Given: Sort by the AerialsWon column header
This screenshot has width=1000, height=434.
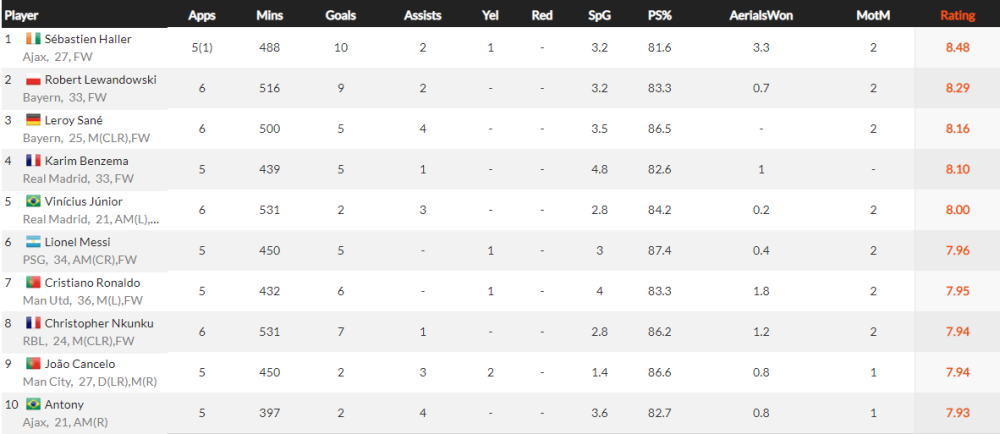Looking at the screenshot, I should 760,16.
